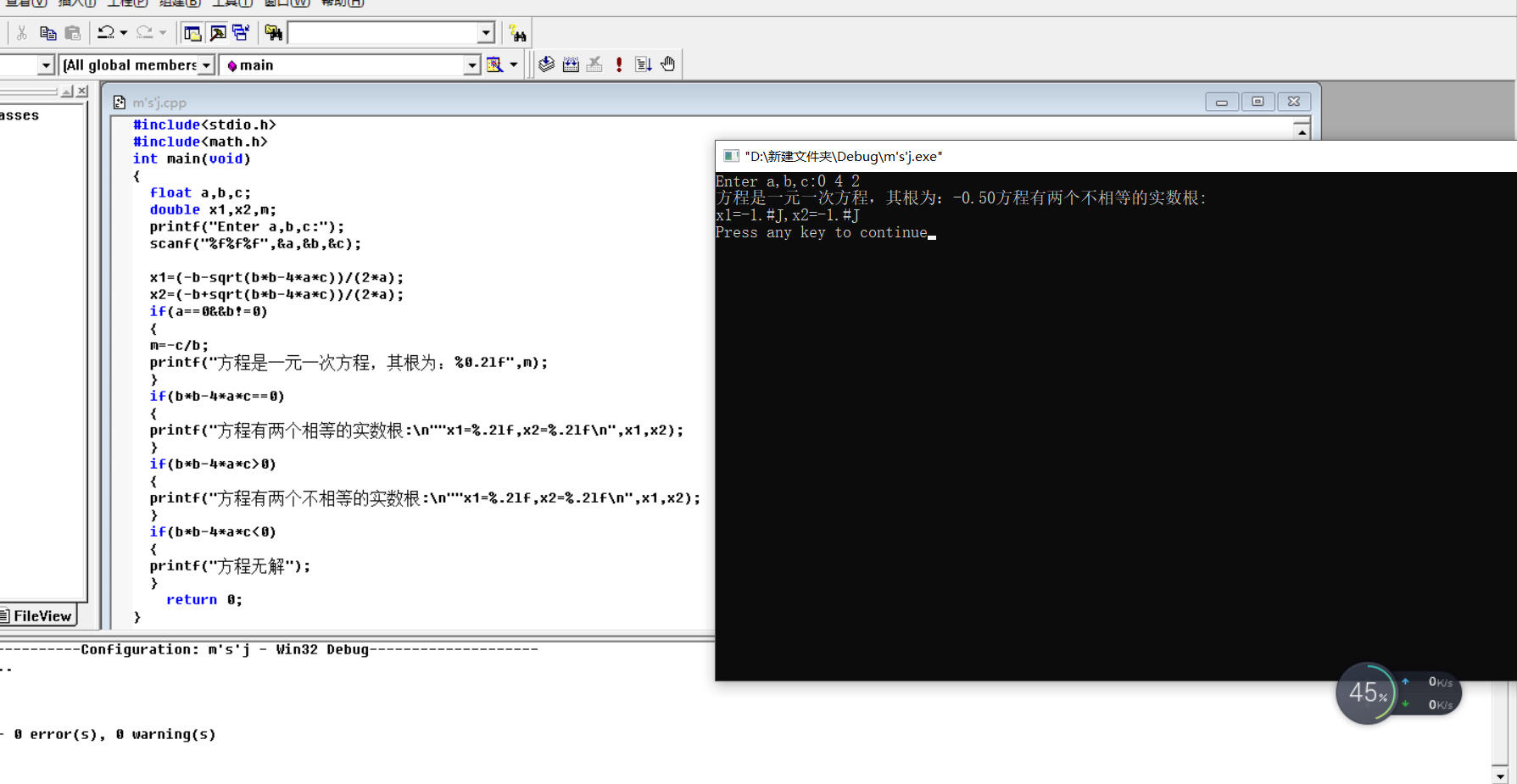
Task: Click the Stop Build icon
Action: [594, 64]
